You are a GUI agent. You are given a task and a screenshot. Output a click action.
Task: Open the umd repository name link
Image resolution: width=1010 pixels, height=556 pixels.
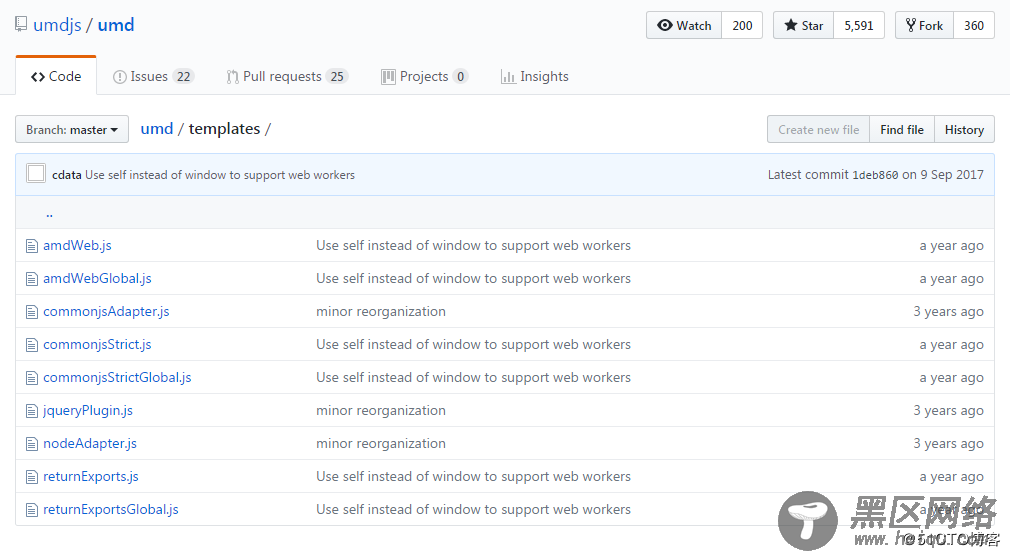click(x=116, y=25)
